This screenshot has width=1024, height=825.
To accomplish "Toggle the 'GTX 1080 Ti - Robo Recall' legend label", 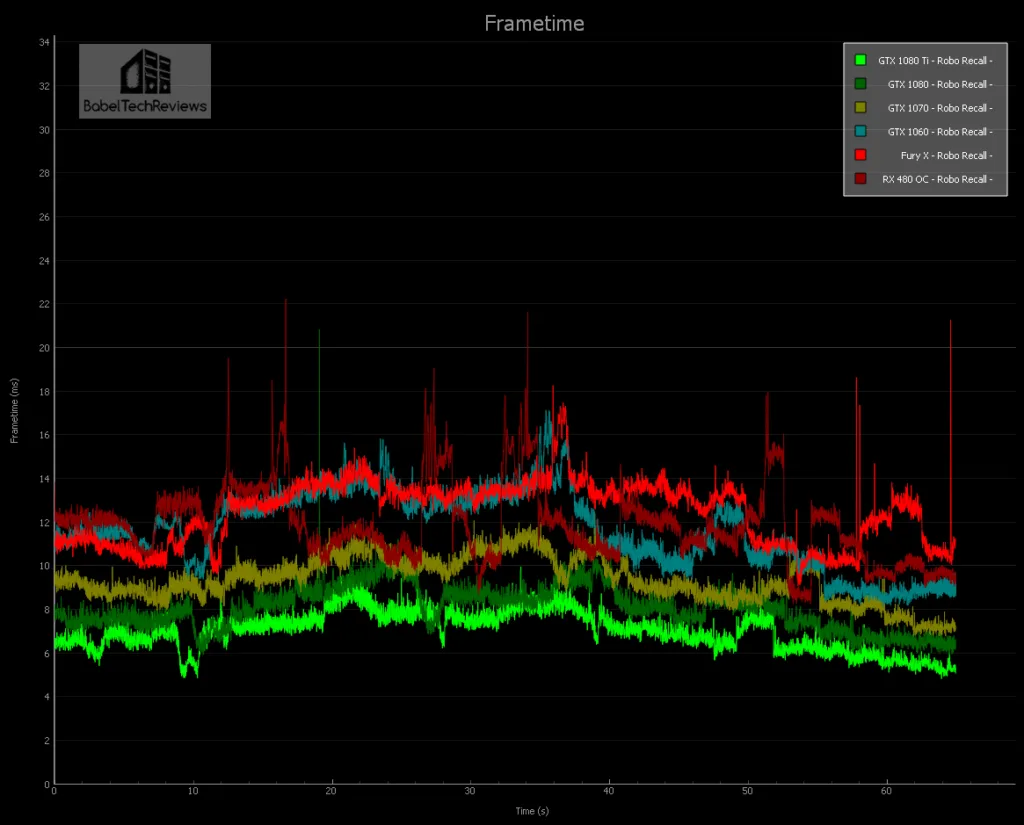I will point(935,60).
